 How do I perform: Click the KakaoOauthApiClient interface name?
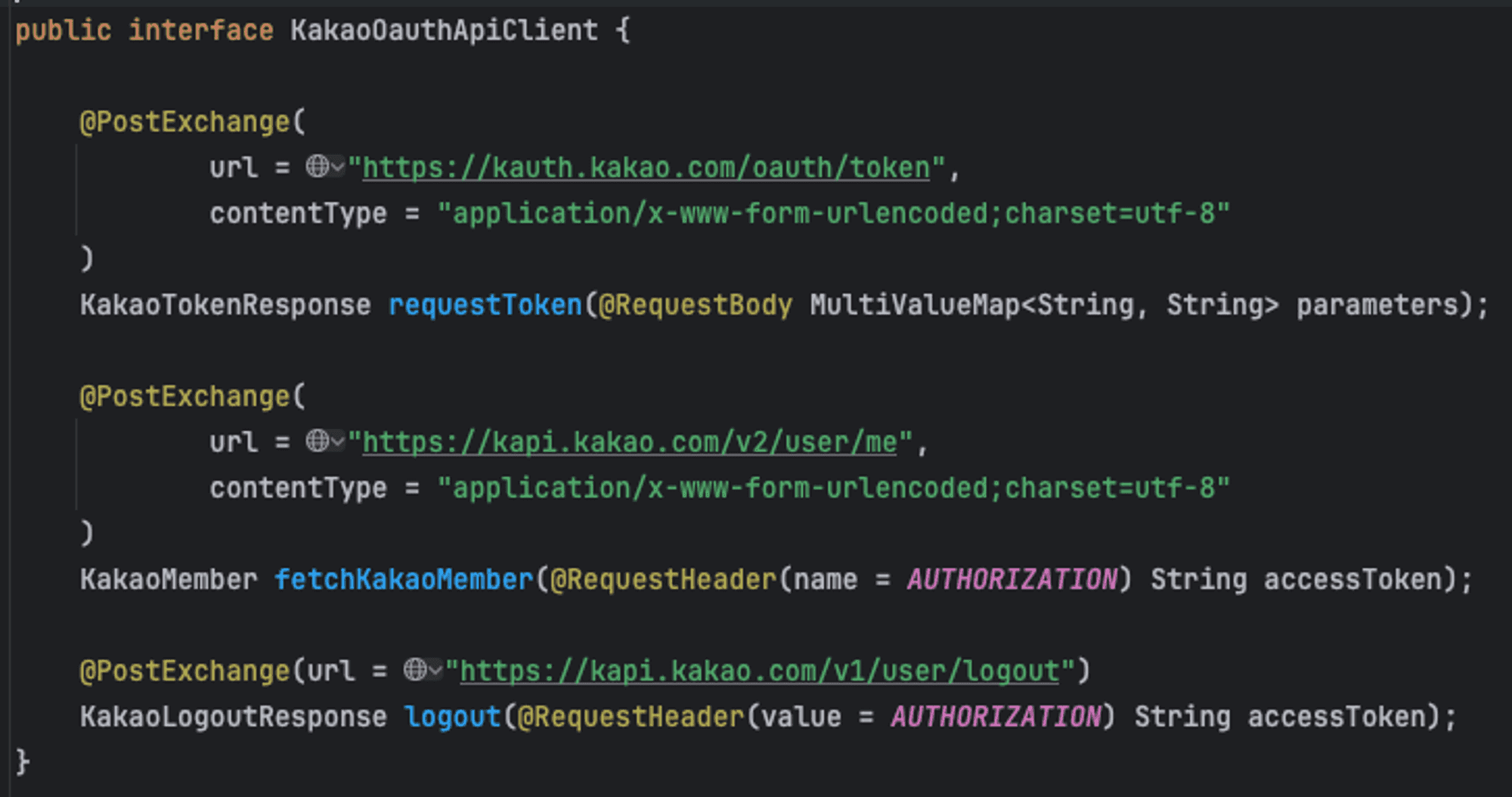pos(444,30)
